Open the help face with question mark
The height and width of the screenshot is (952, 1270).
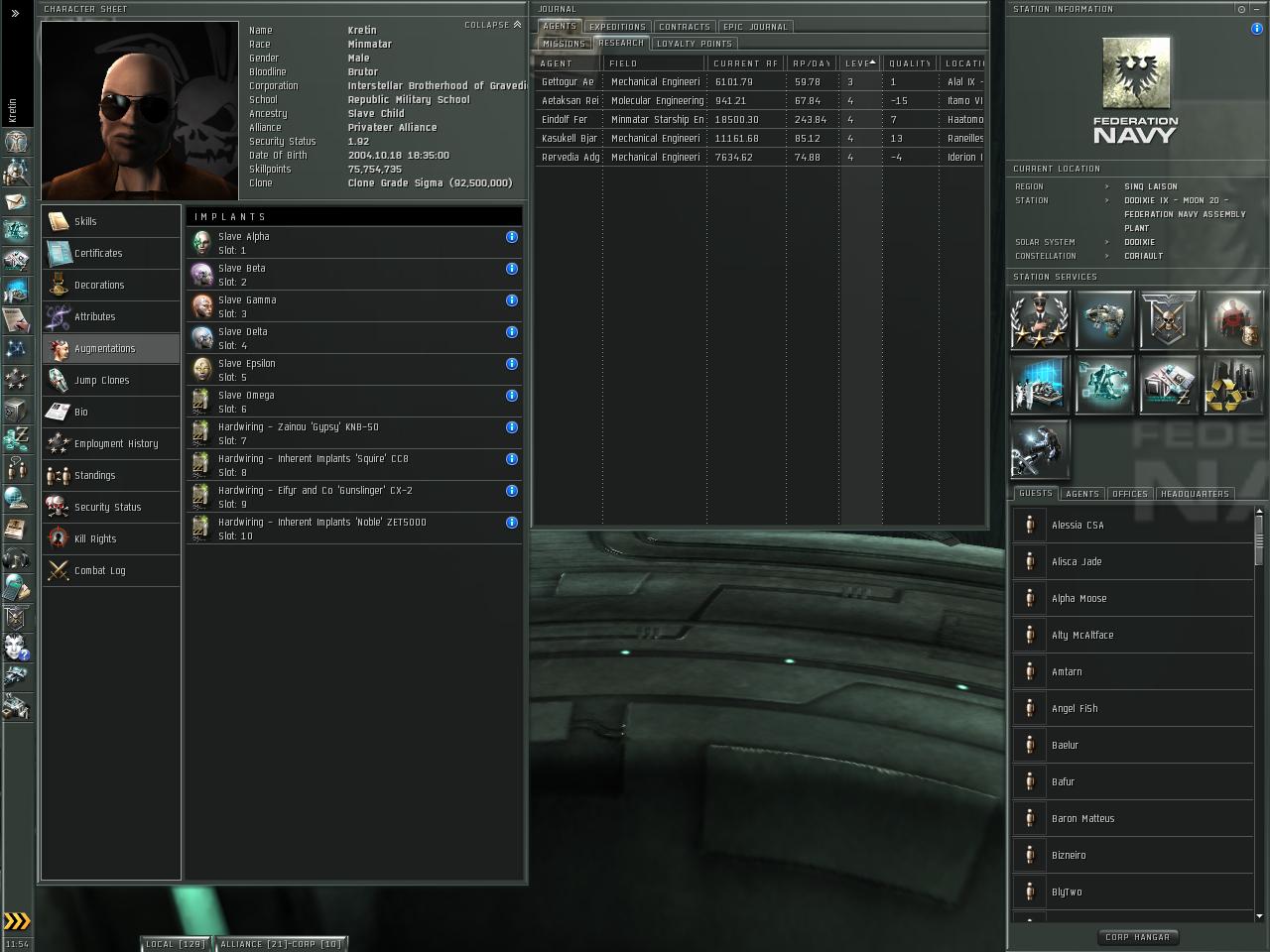(x=16, y=647)
